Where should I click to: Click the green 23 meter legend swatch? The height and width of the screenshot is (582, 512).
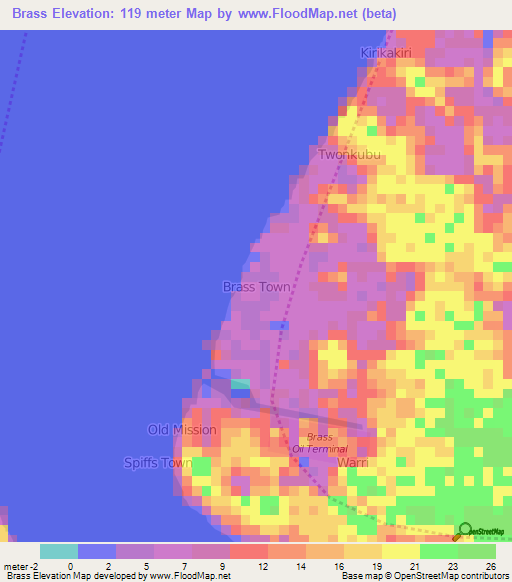point(439,551)
